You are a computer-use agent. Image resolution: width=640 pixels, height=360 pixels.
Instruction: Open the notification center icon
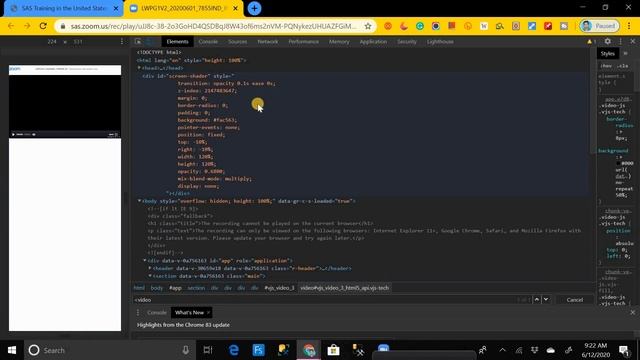[623, 350]
